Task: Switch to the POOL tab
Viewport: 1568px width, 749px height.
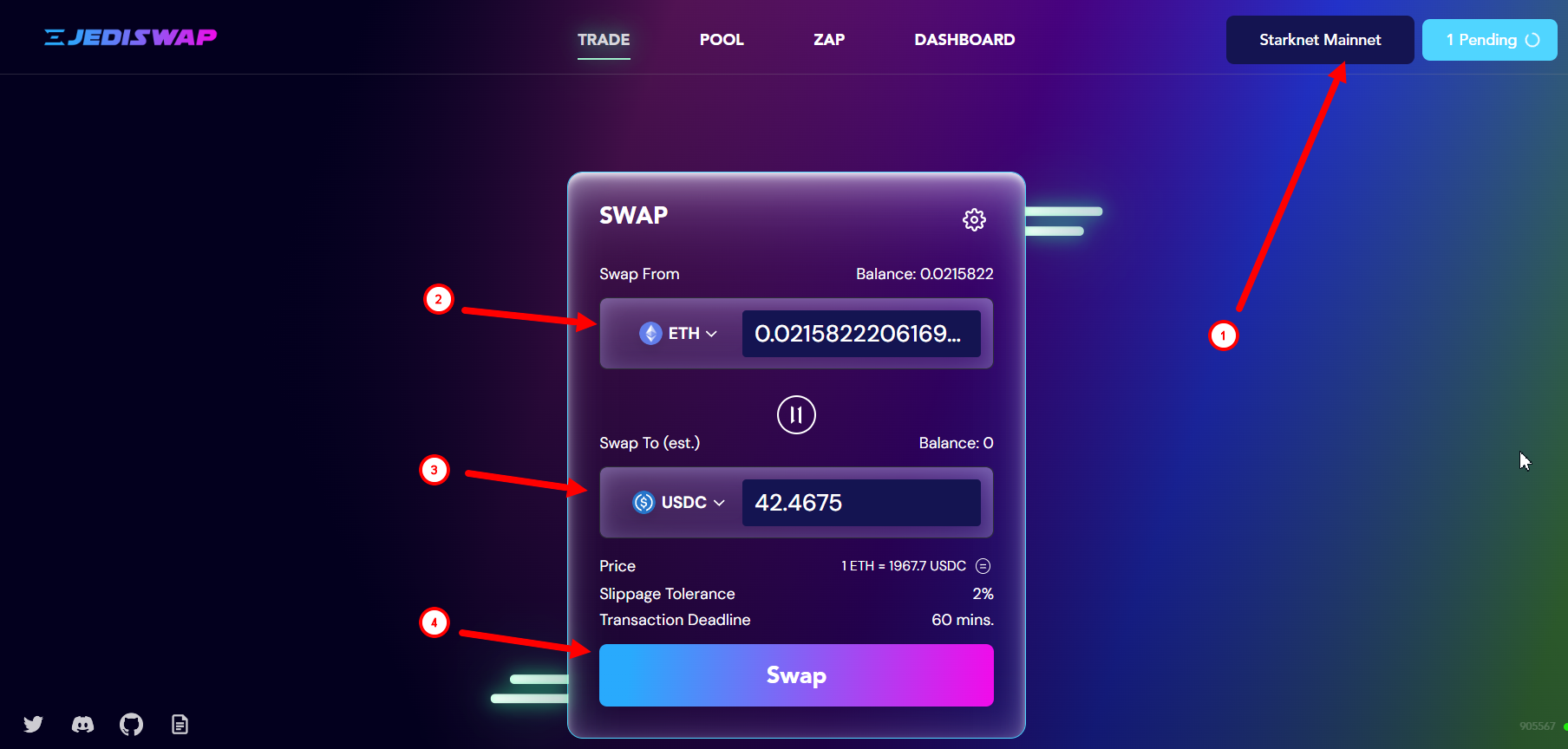Action: (722, 40)
